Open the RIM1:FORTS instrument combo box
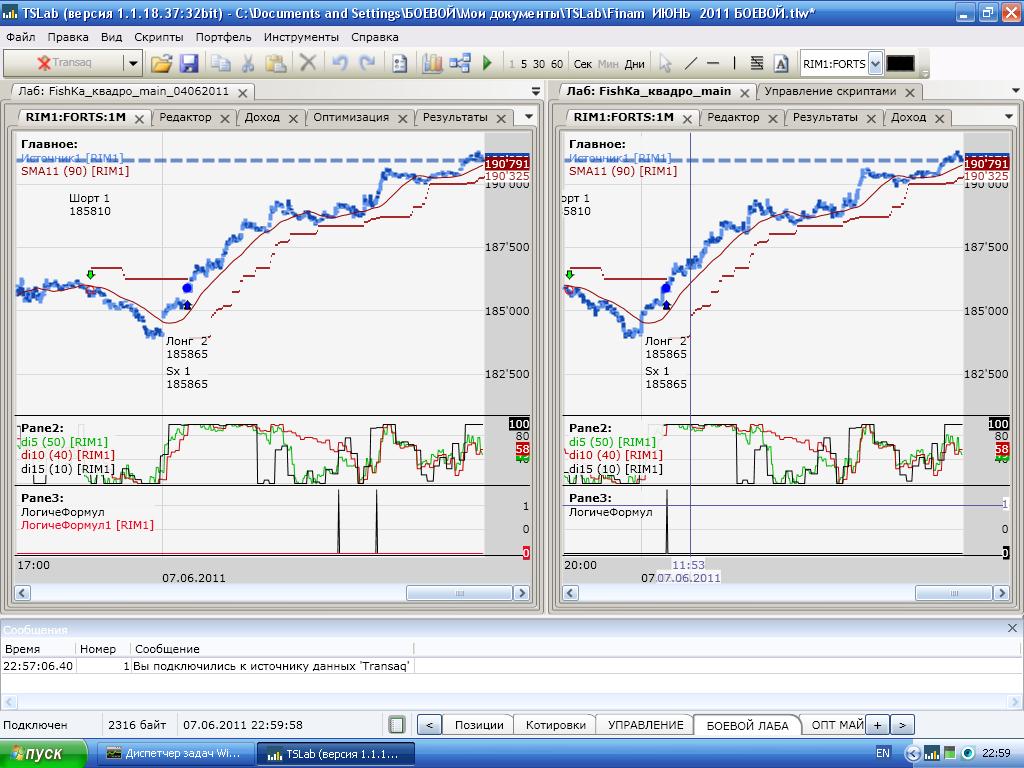1024x768 pixels. 875,64
